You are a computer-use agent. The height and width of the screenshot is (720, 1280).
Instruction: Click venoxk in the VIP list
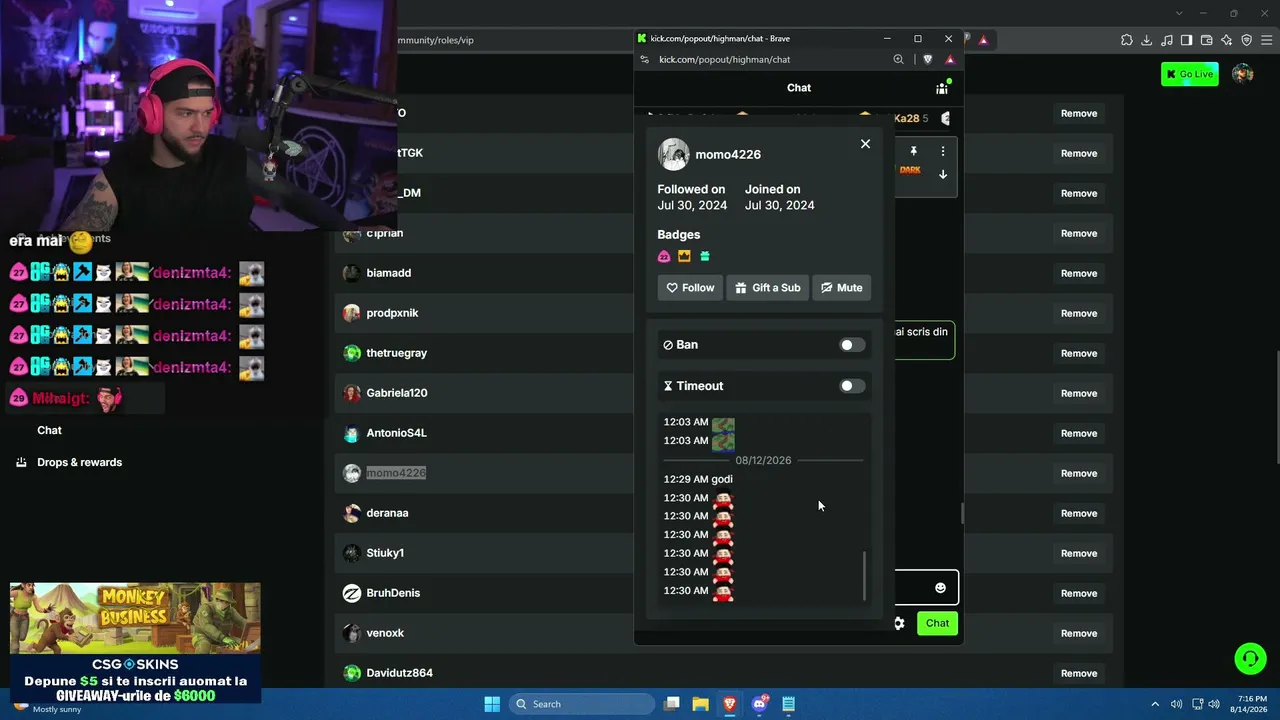pos(385,633)
